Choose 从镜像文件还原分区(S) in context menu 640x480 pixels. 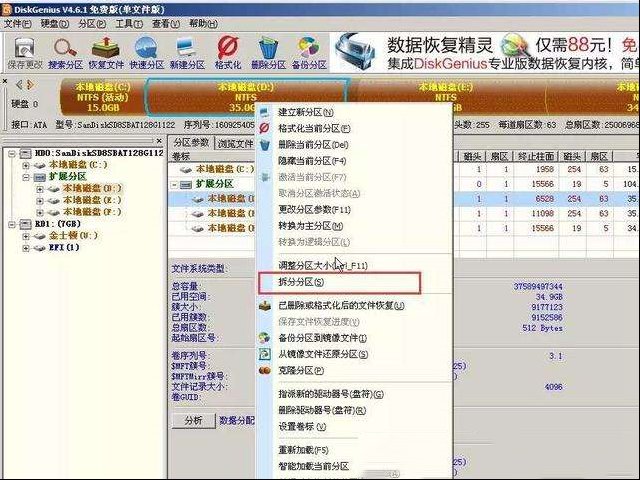323,354
